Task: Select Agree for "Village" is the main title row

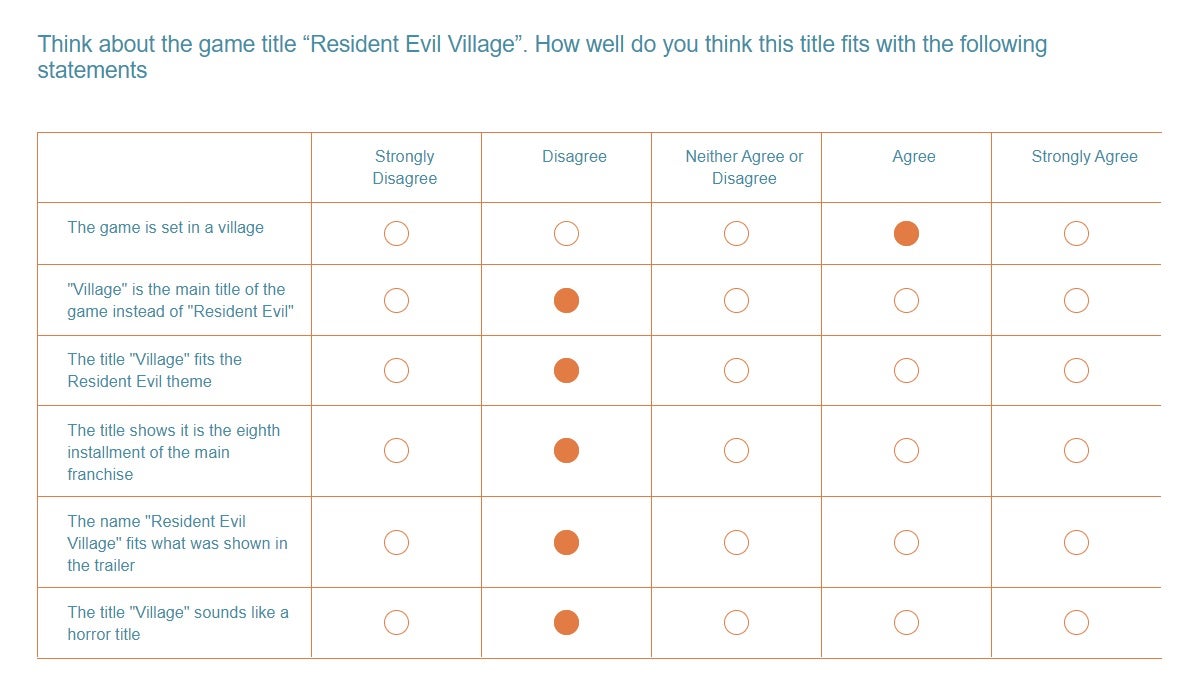Action: click(x=906, y=301)
